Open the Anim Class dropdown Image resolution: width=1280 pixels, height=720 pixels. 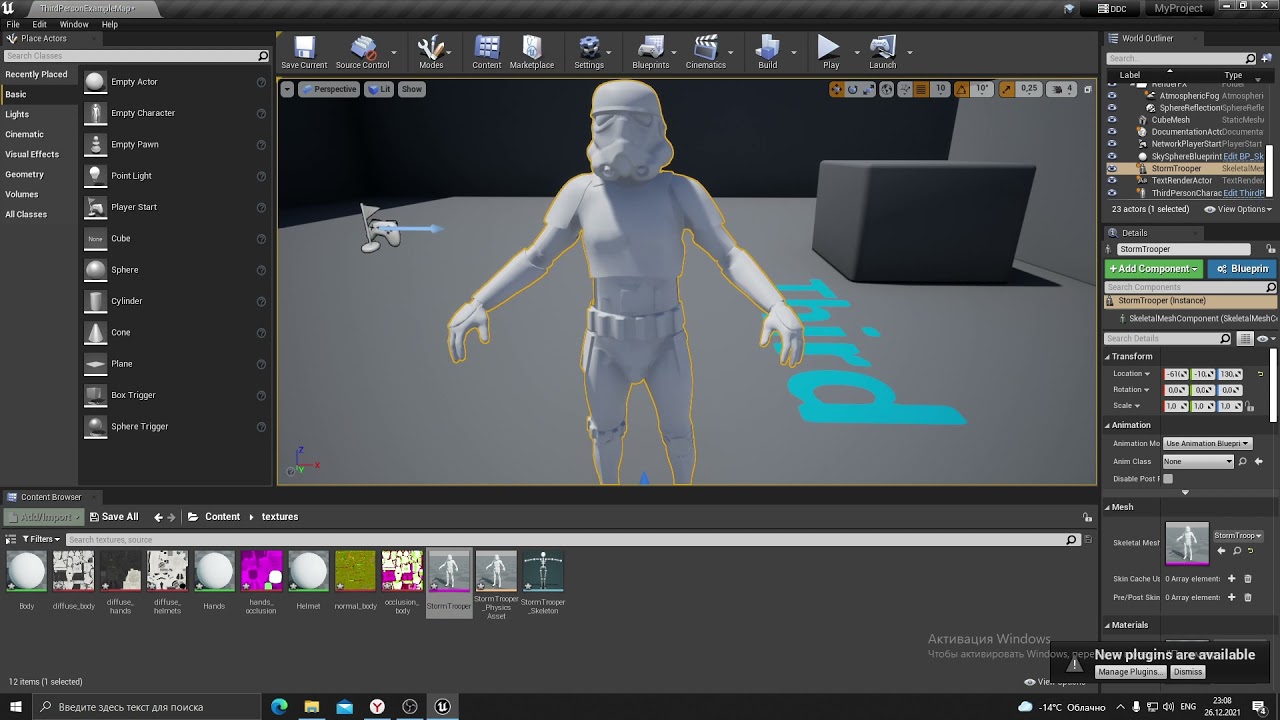click(x=1198, y=461)
